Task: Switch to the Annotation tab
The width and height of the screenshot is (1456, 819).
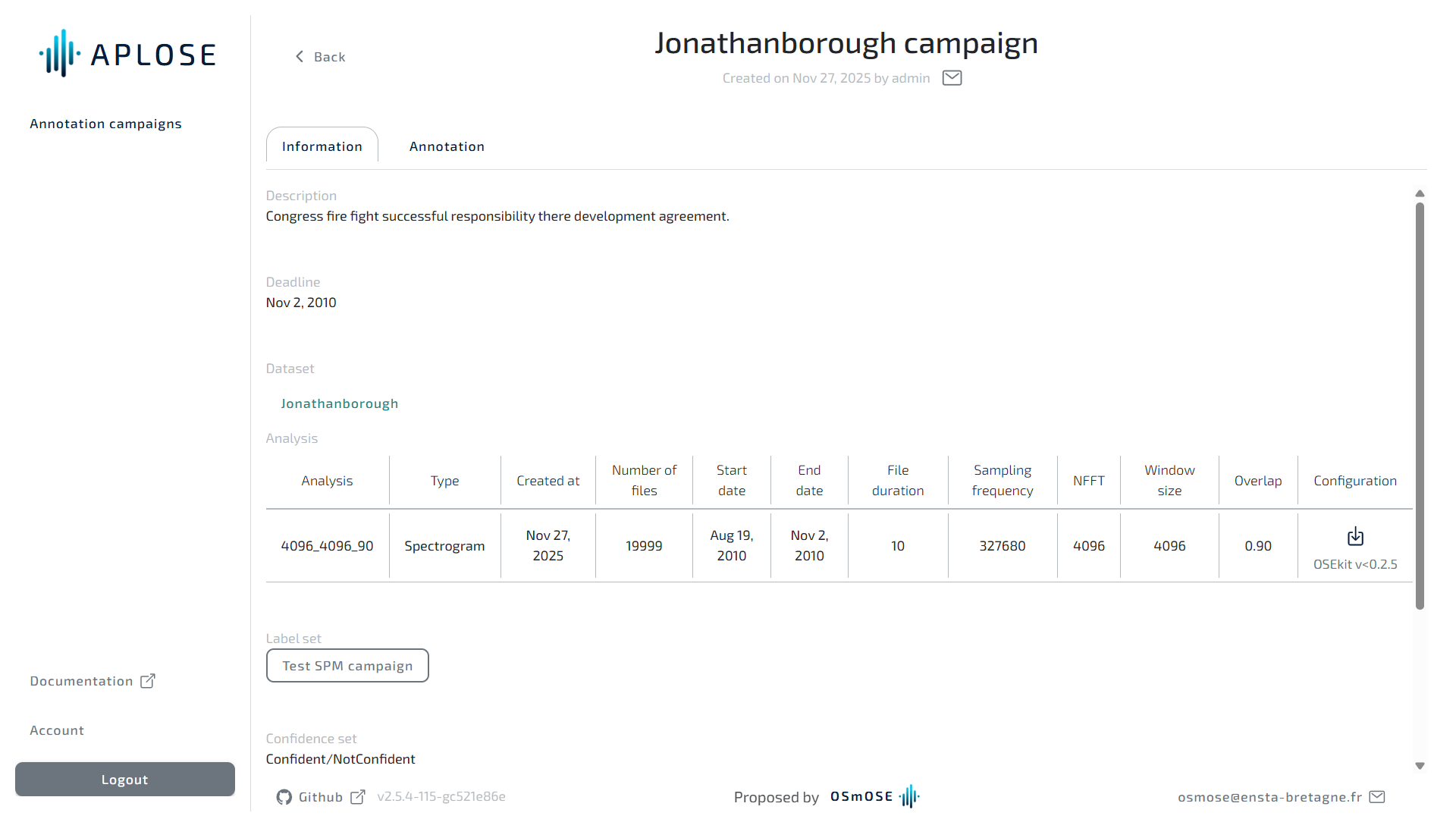Action: [447, 146]
